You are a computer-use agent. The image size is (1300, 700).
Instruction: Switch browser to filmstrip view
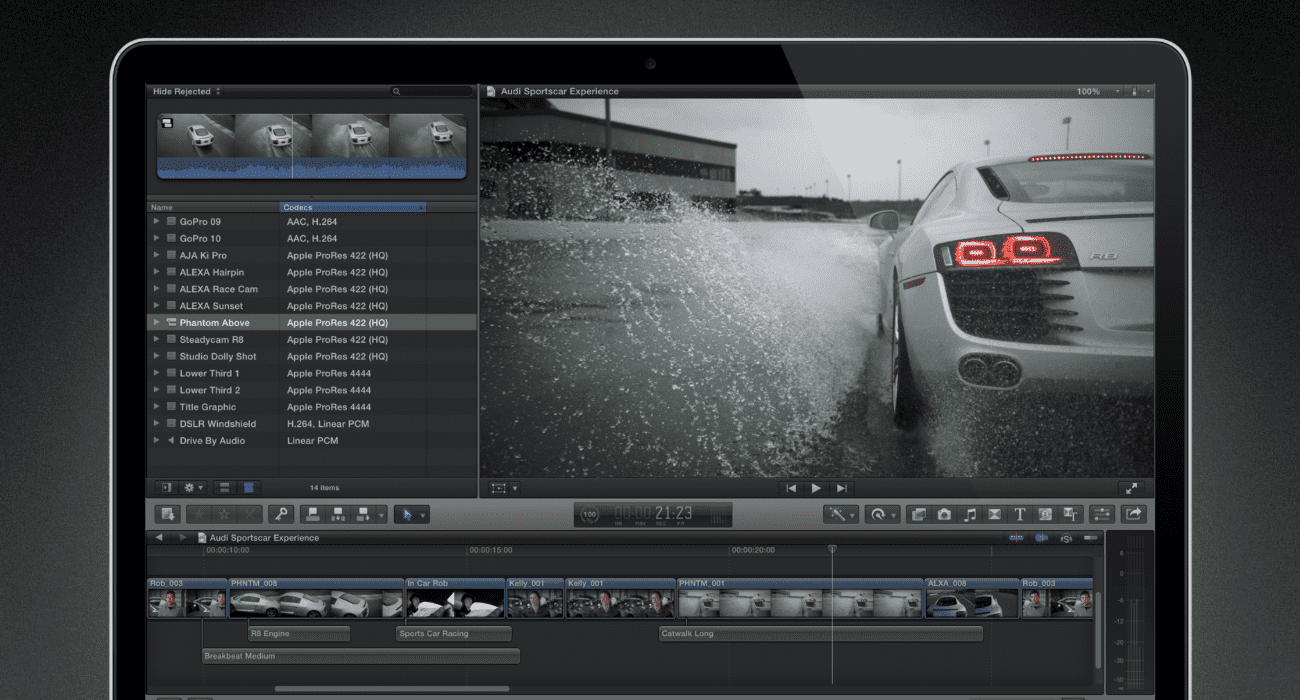coord(224,487)
